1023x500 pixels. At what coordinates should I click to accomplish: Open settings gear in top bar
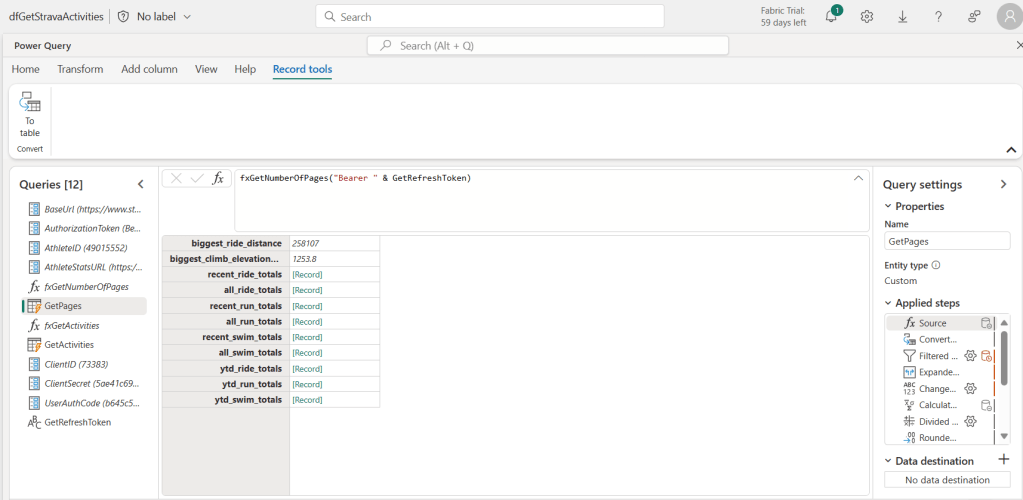[x=867, y=16]
